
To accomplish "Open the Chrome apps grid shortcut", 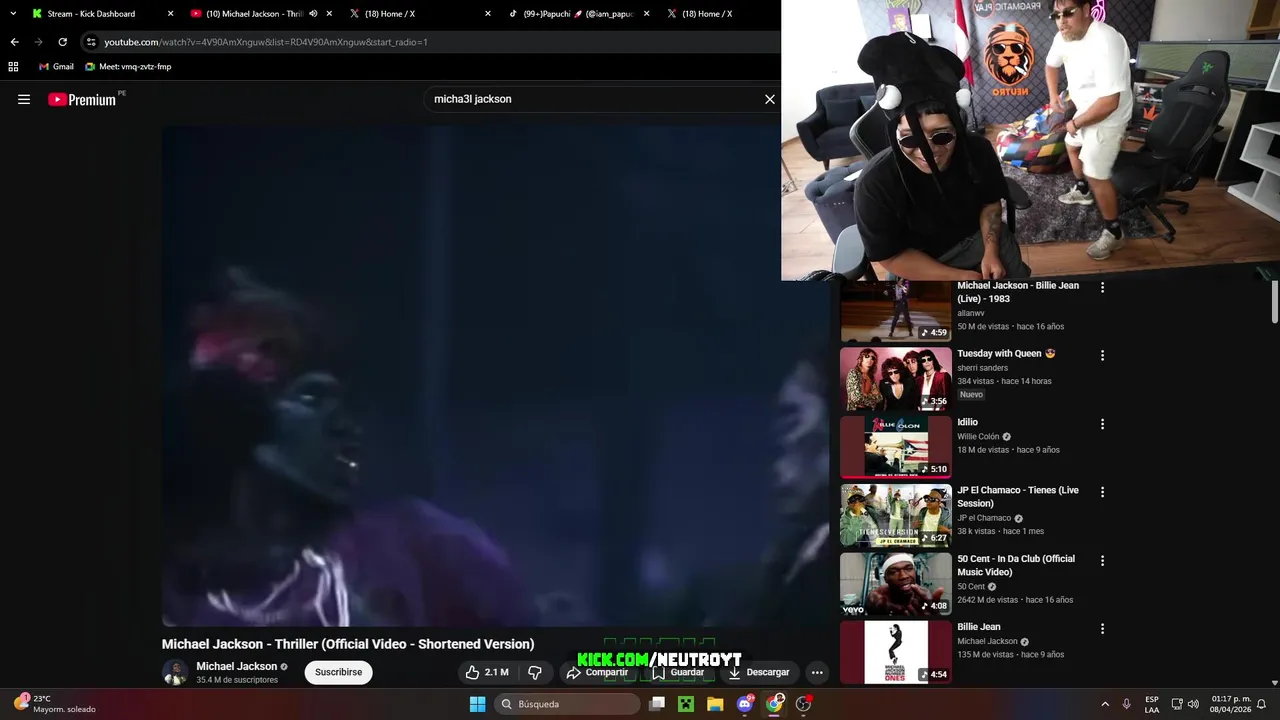I will pyautogui.click(x=13, y=67).
